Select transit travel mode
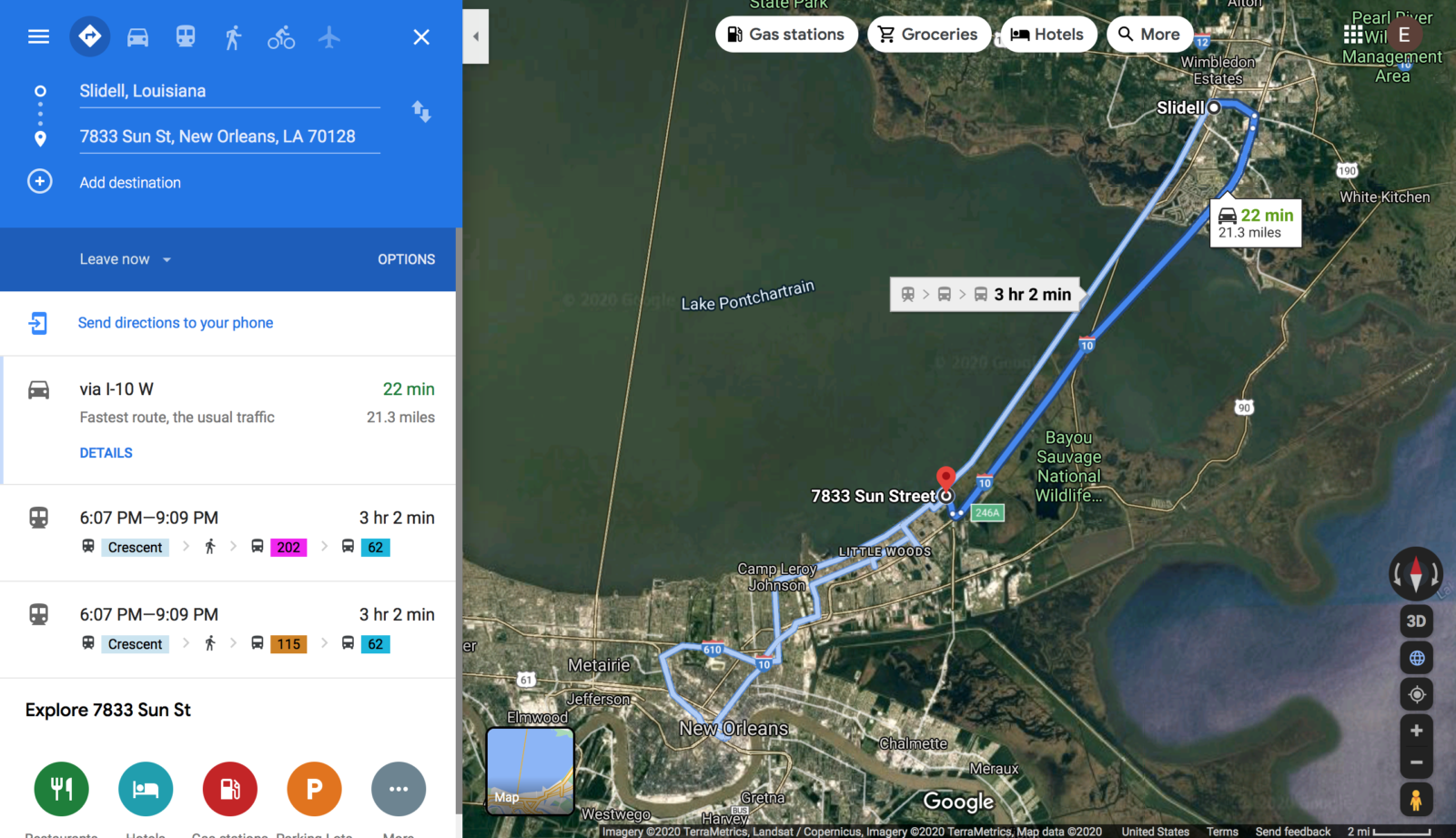Screen dimensions: 1456x838 coord(186,36)
